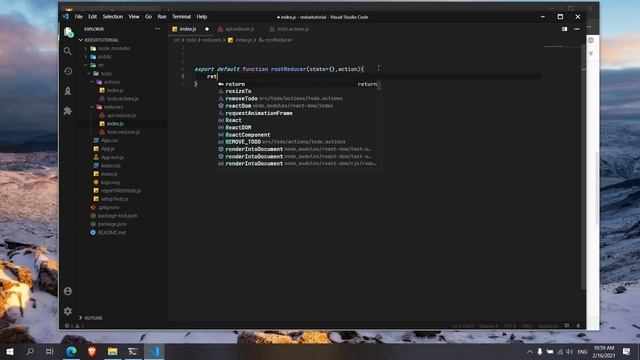The height and width of the screenshot is (360, 640).
Task: Open the View menu
Action: coord(134,17)
